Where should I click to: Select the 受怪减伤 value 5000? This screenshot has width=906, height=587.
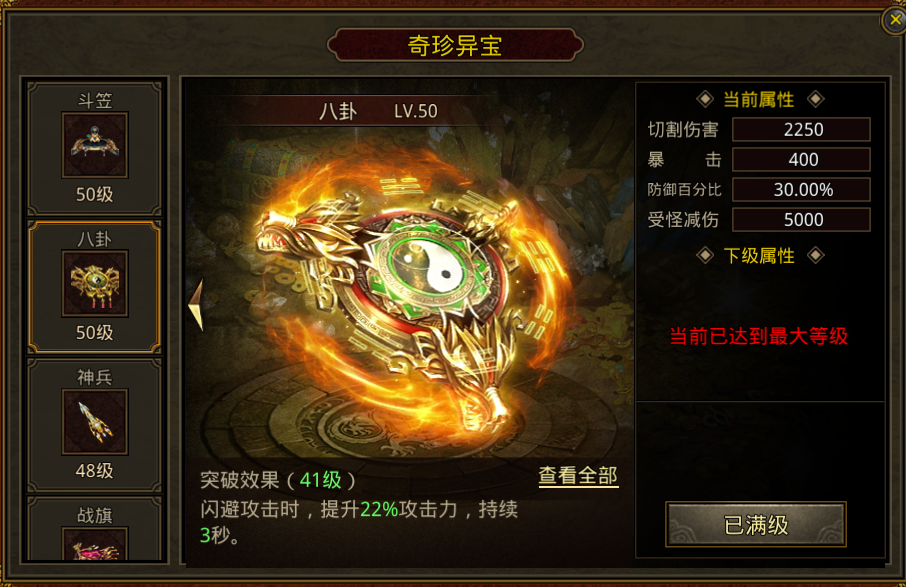pos(801,220)
